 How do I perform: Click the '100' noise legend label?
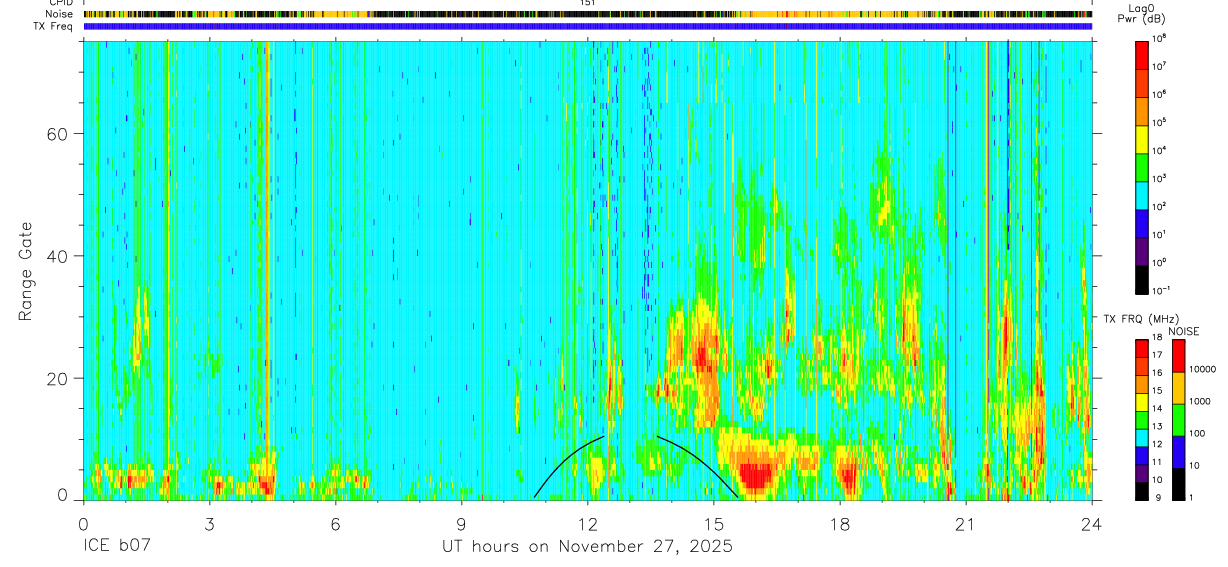click(x=1198, y=434)
